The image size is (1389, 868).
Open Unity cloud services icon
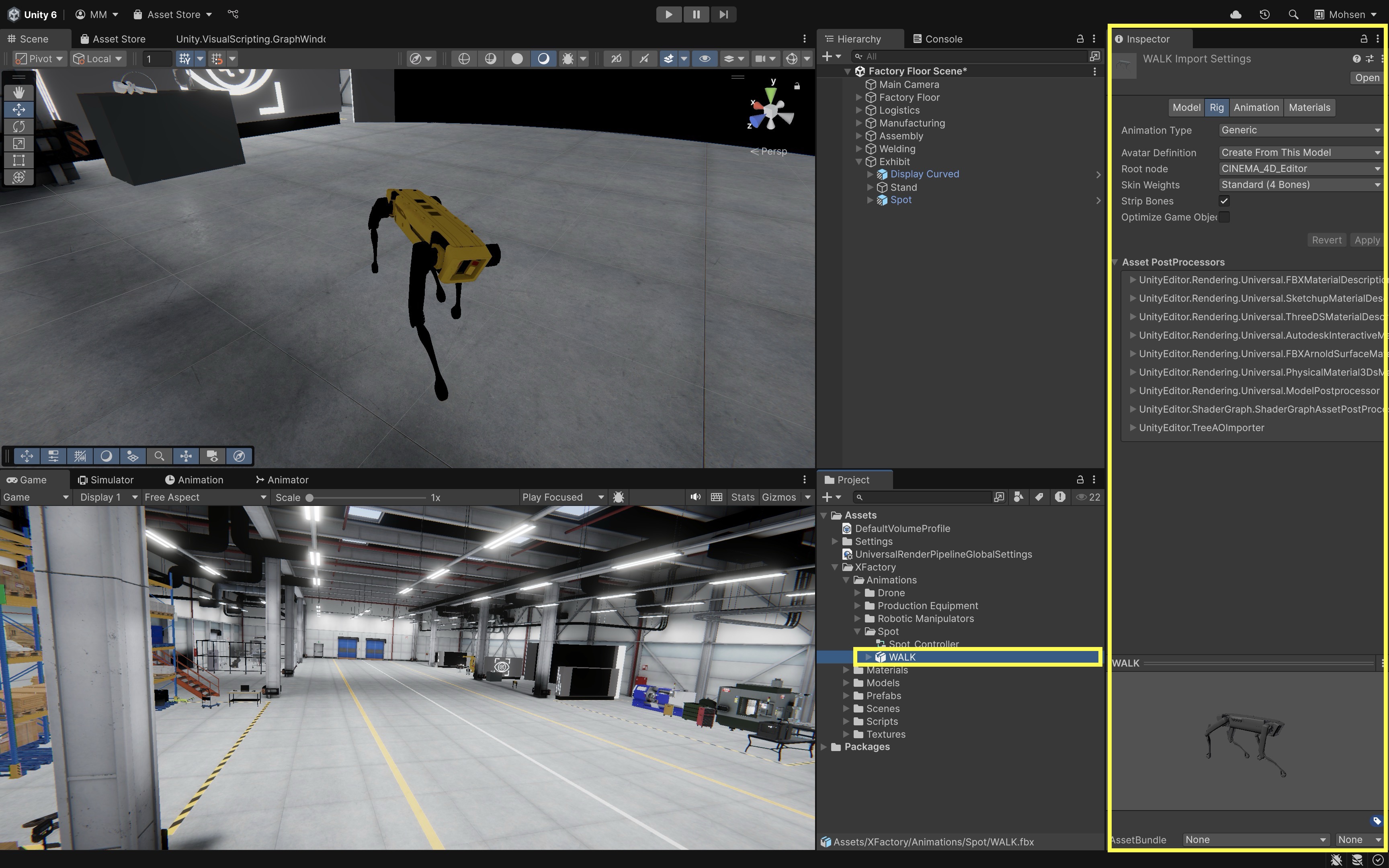[x=1236, y=14]
